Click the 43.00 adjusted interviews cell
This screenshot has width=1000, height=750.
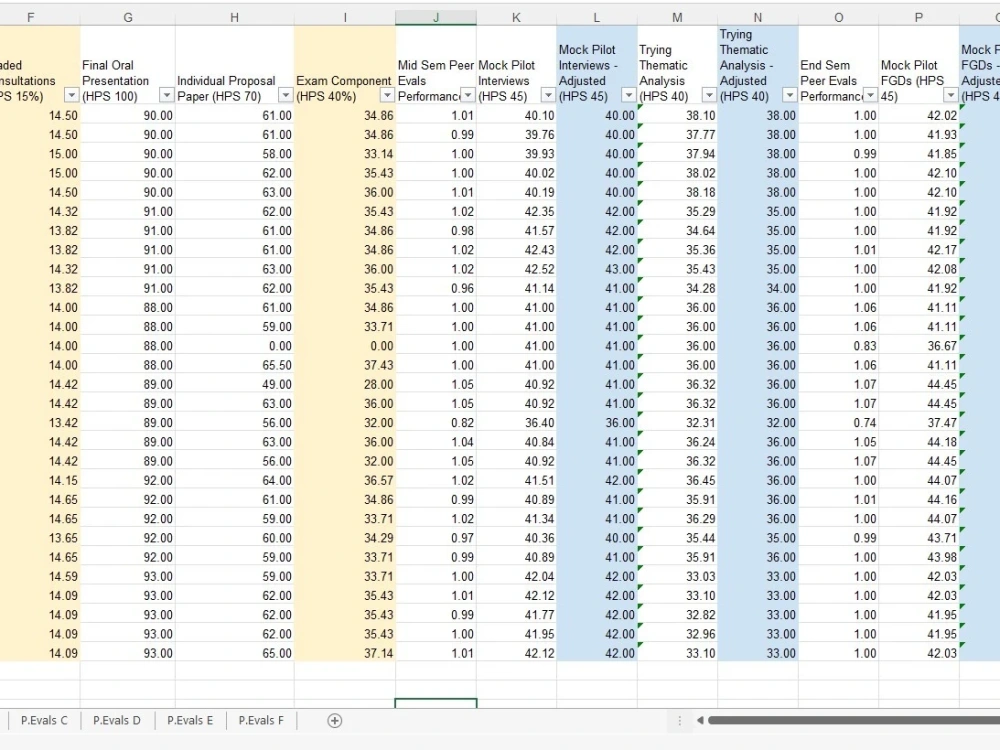(597, 269)
